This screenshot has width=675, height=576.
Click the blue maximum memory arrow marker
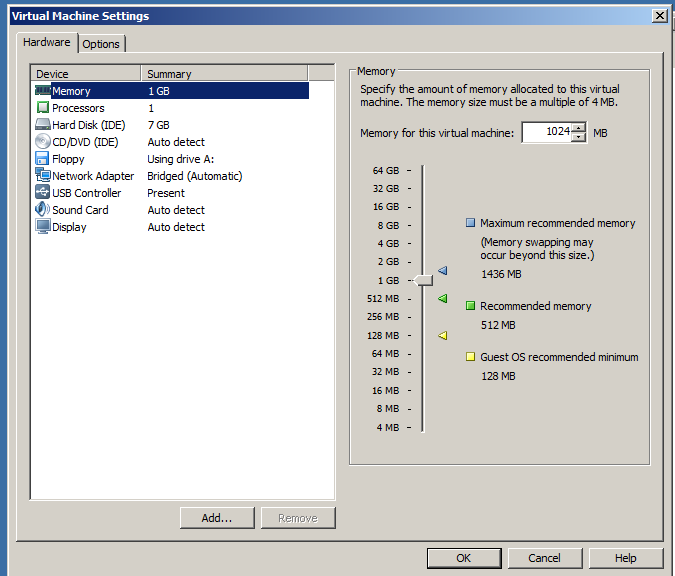[x=443, y=270]
